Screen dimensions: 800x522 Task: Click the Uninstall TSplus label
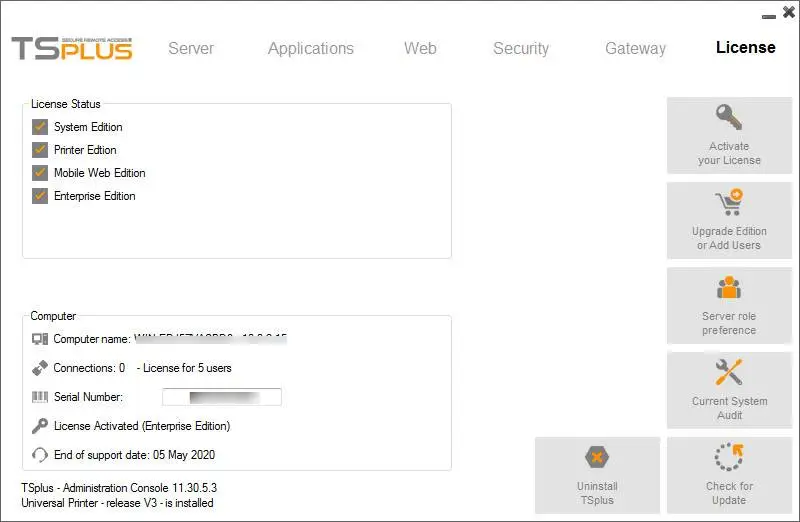(x=597, y=493)
